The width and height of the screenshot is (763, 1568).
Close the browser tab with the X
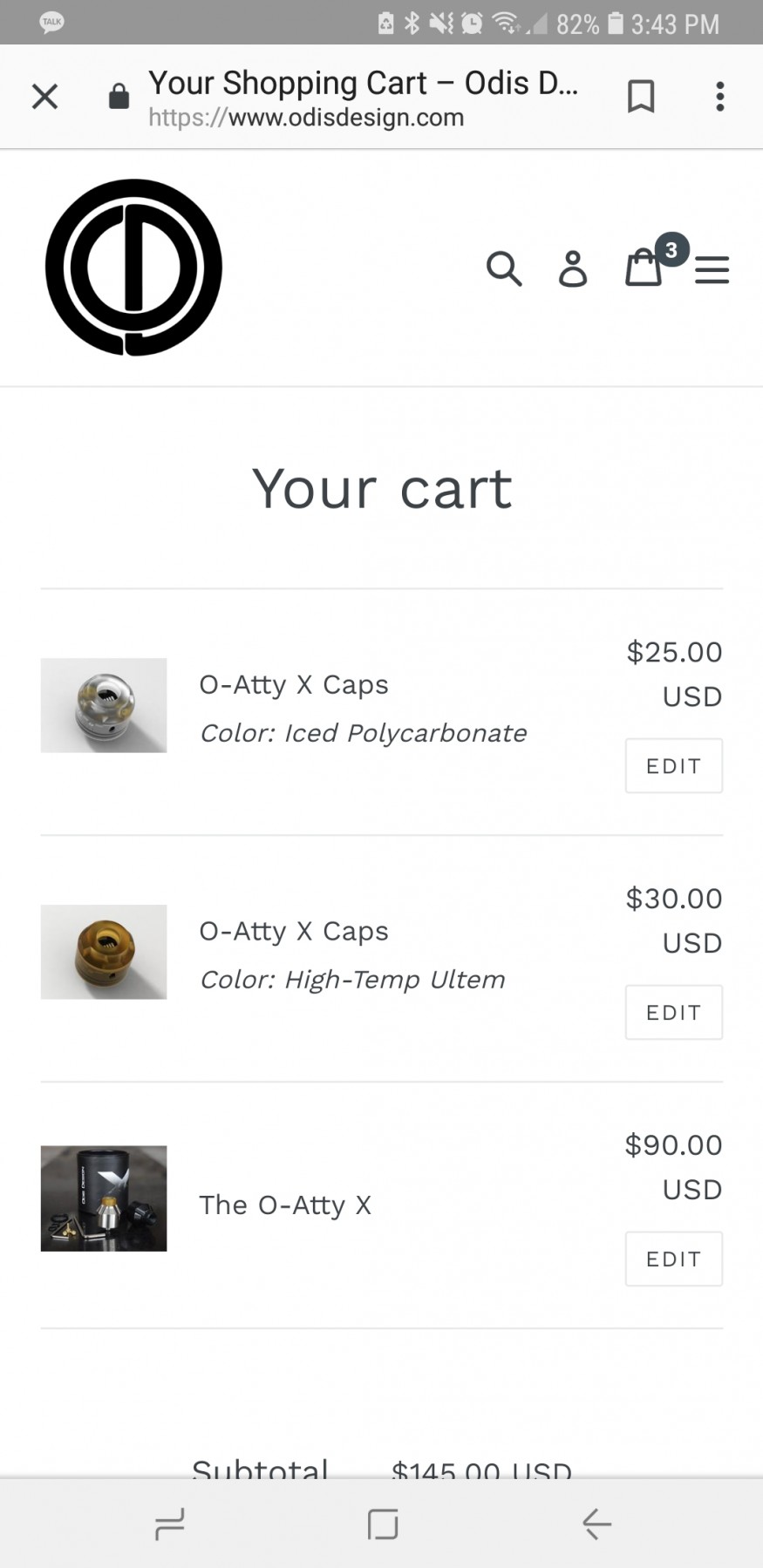coord(44,96)
